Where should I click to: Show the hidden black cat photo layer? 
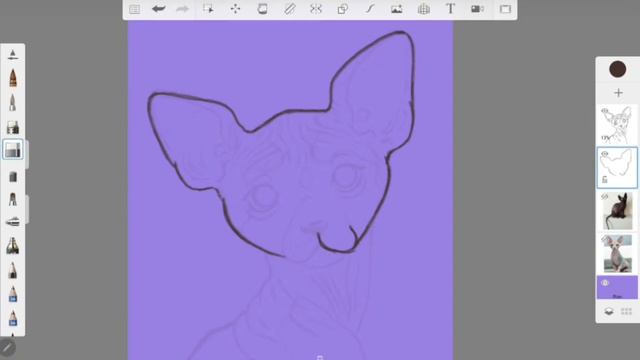coord(605,197)
